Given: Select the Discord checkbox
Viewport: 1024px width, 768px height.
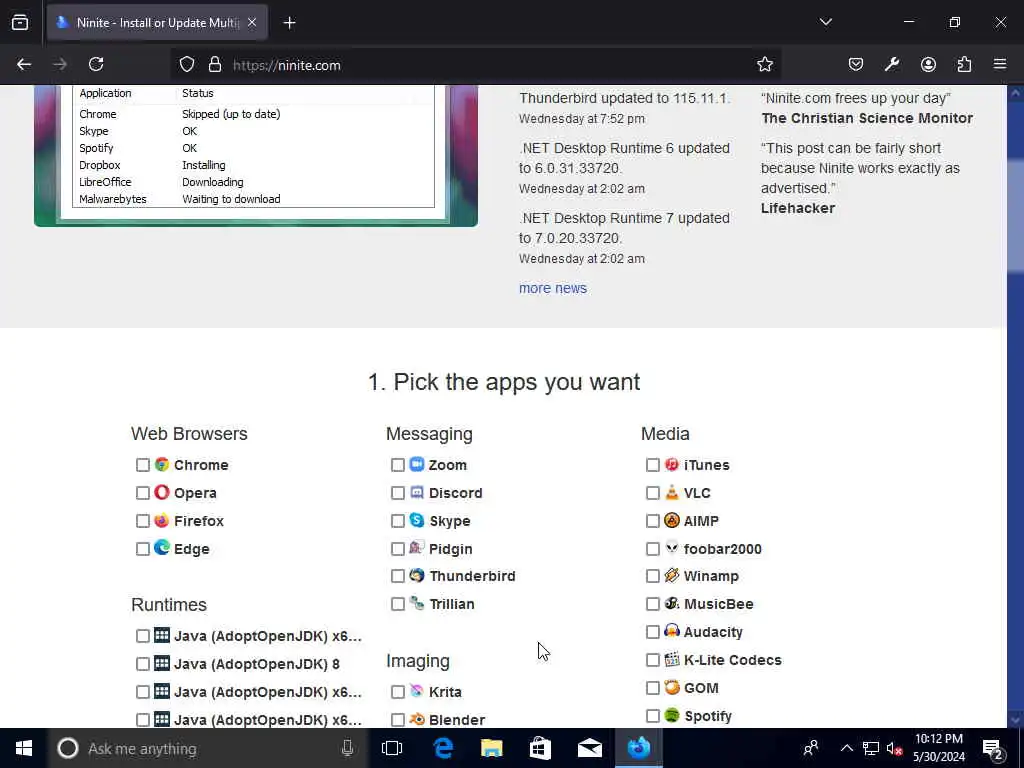Looking at the screenshot, I should 398,493.
